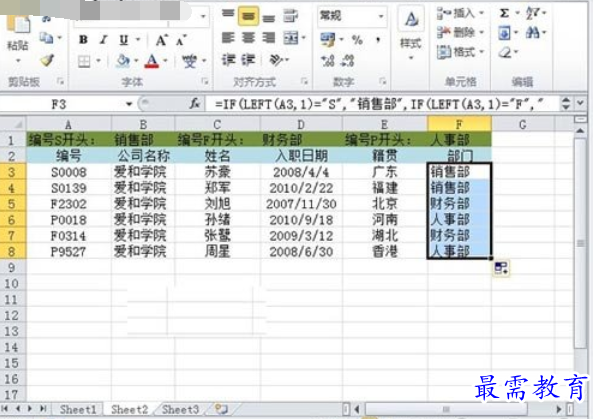This screenshot has width=596, height=419.
Task: Apply fill color bucket
Action: click(123, 61)
